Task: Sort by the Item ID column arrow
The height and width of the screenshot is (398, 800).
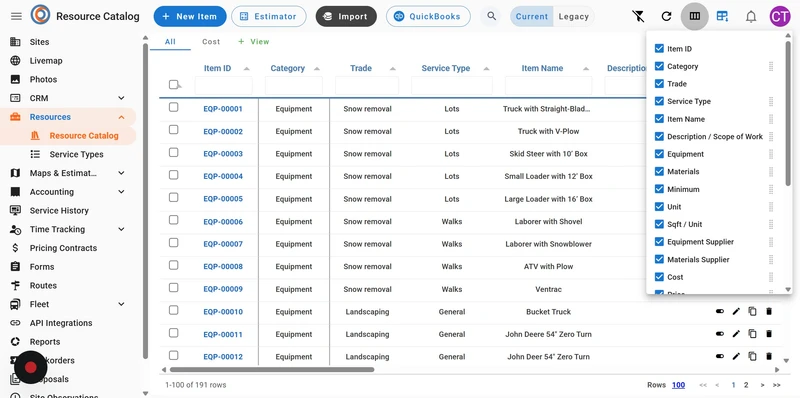Action: 247,68
